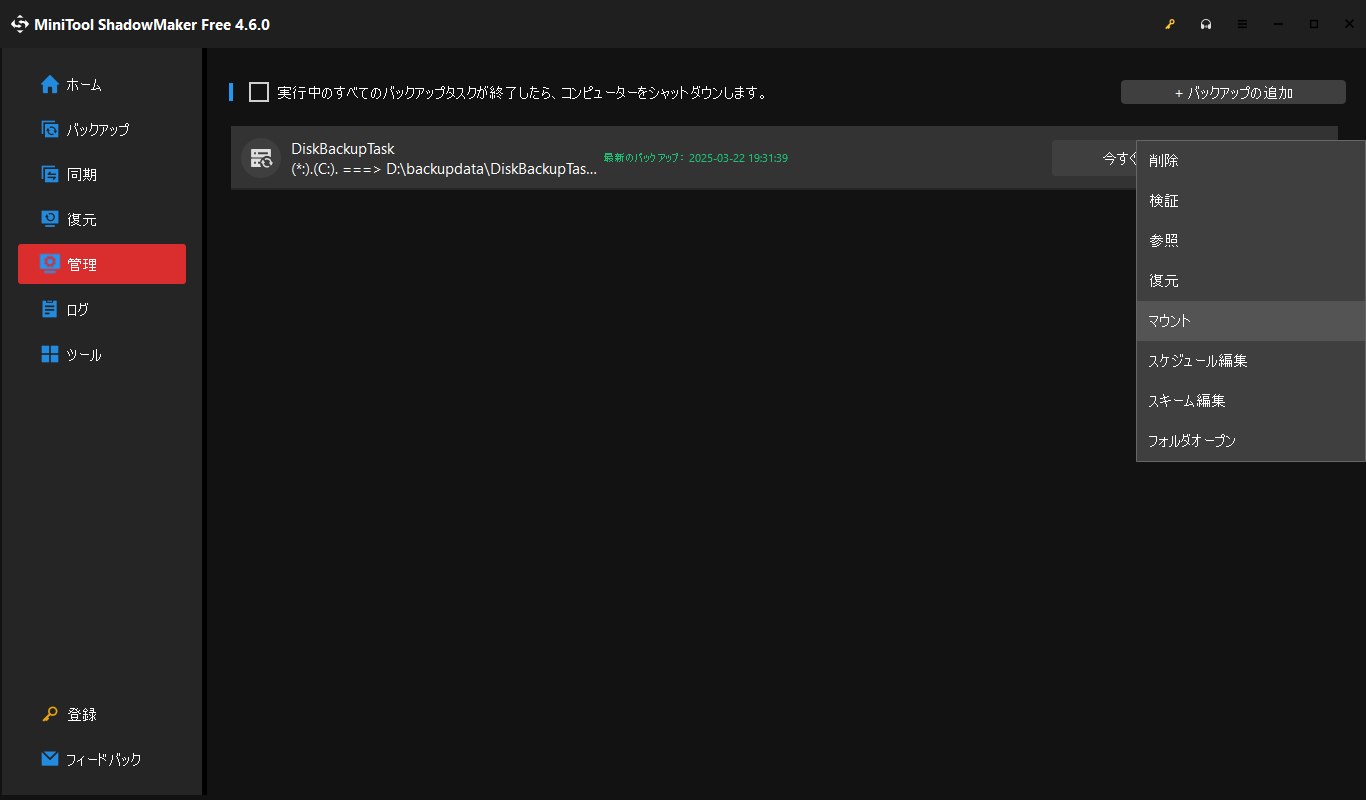
Task: Open ログ label in the sidebar
Action: [78, 310]
